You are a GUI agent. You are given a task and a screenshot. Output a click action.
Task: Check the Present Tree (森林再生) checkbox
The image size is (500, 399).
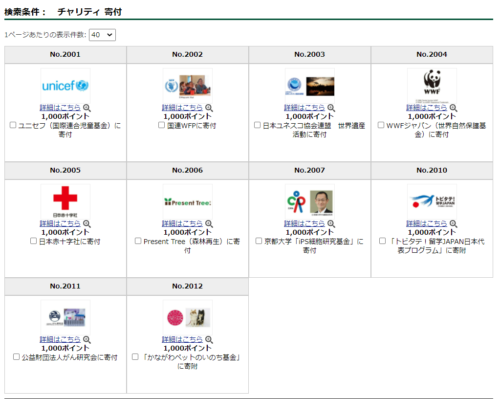pyautogui.click(x=138, y=241)
